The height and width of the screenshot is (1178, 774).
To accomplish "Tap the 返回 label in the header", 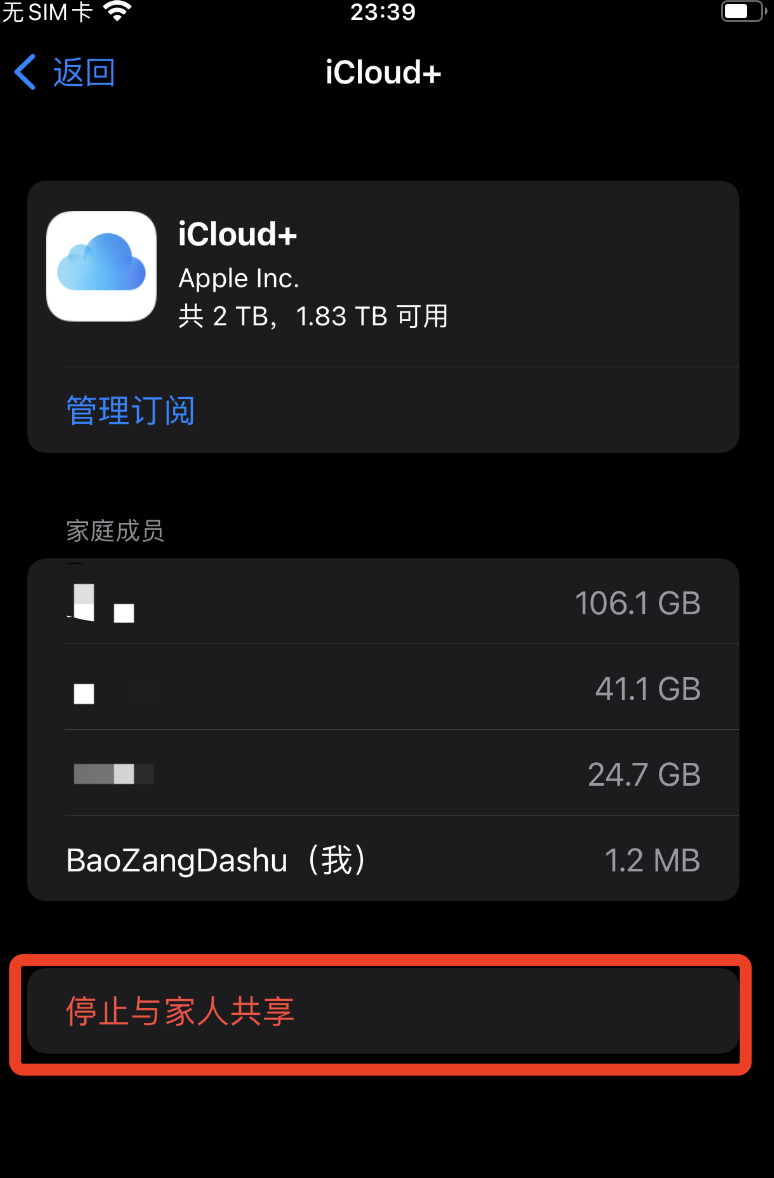I will [x=84, y=73].
